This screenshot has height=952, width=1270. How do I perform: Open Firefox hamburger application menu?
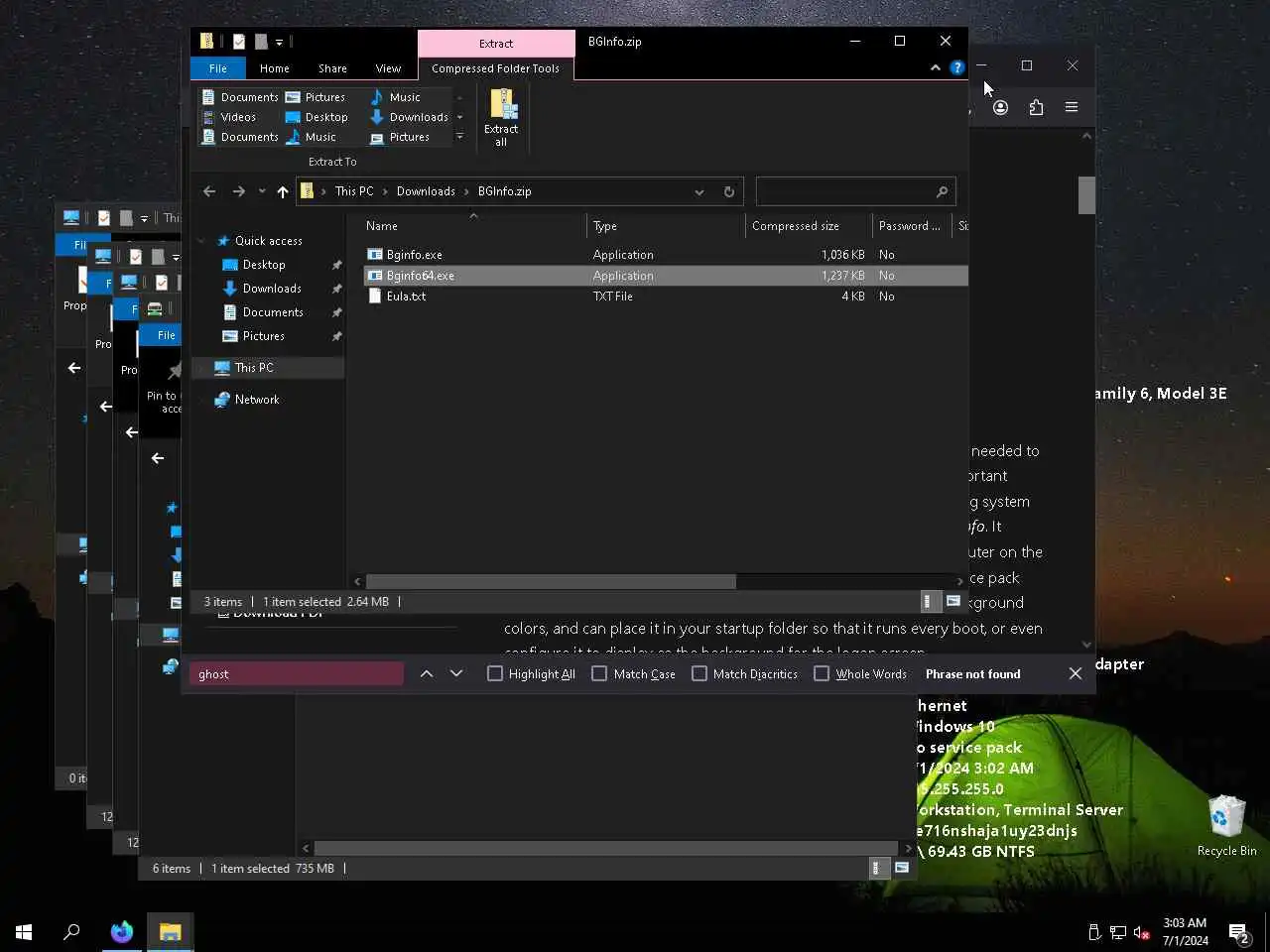[1072, 107]
